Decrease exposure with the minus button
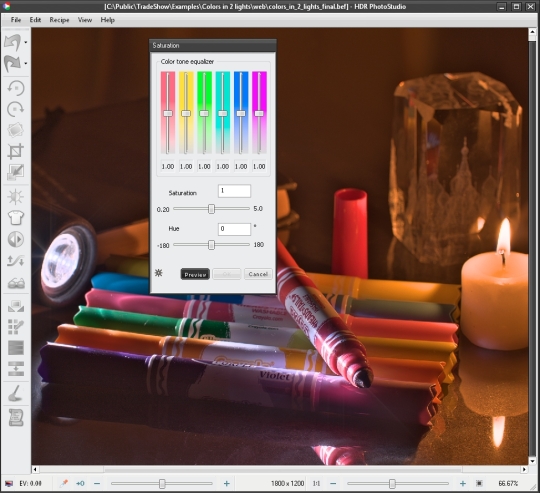The image size is (540, 493). coord(97,484)
